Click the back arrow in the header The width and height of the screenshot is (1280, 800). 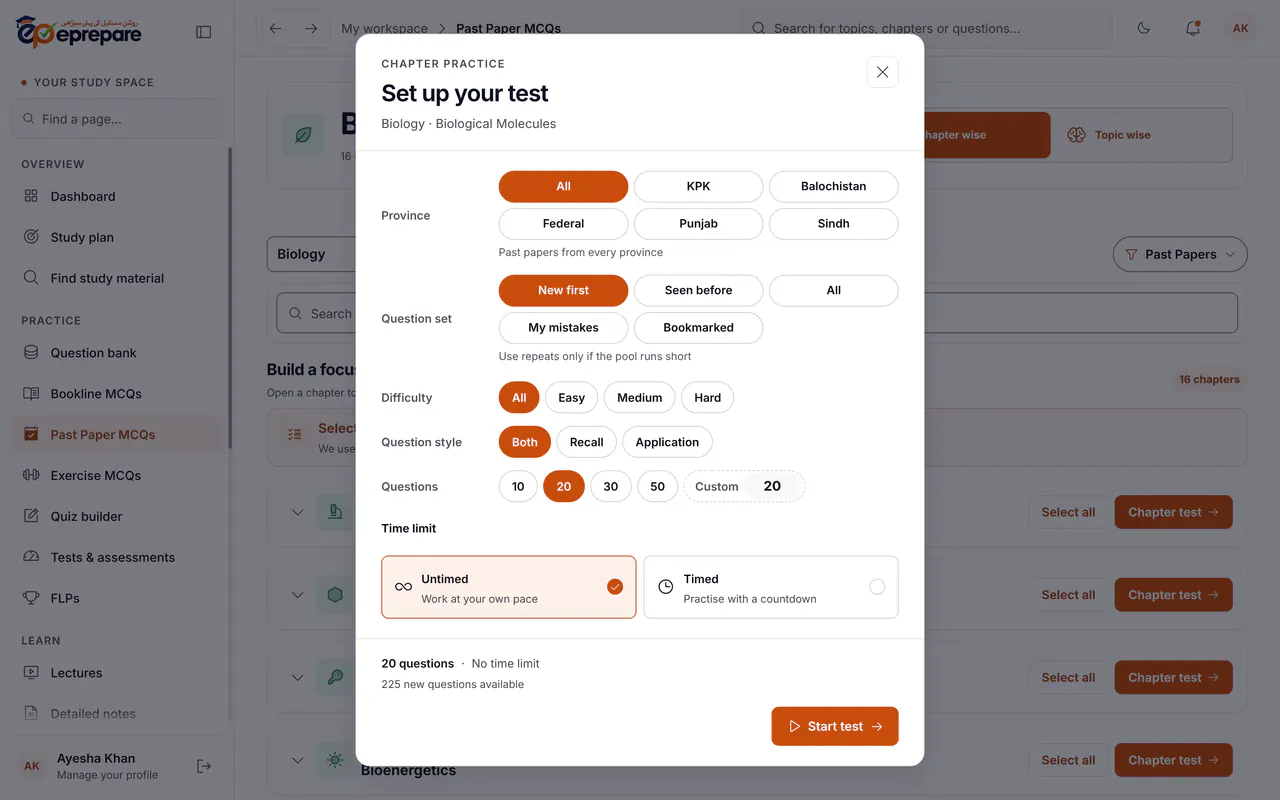coord(276,28)
